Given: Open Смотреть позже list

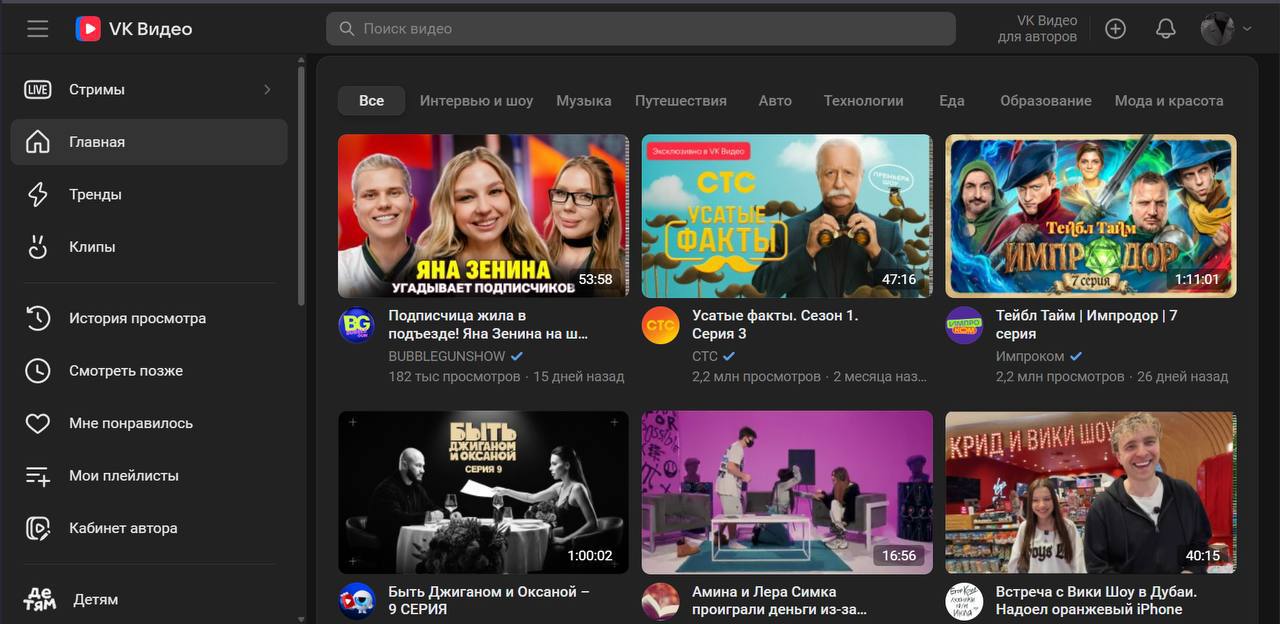Looking at the screenshot, I should click(149, 371).
